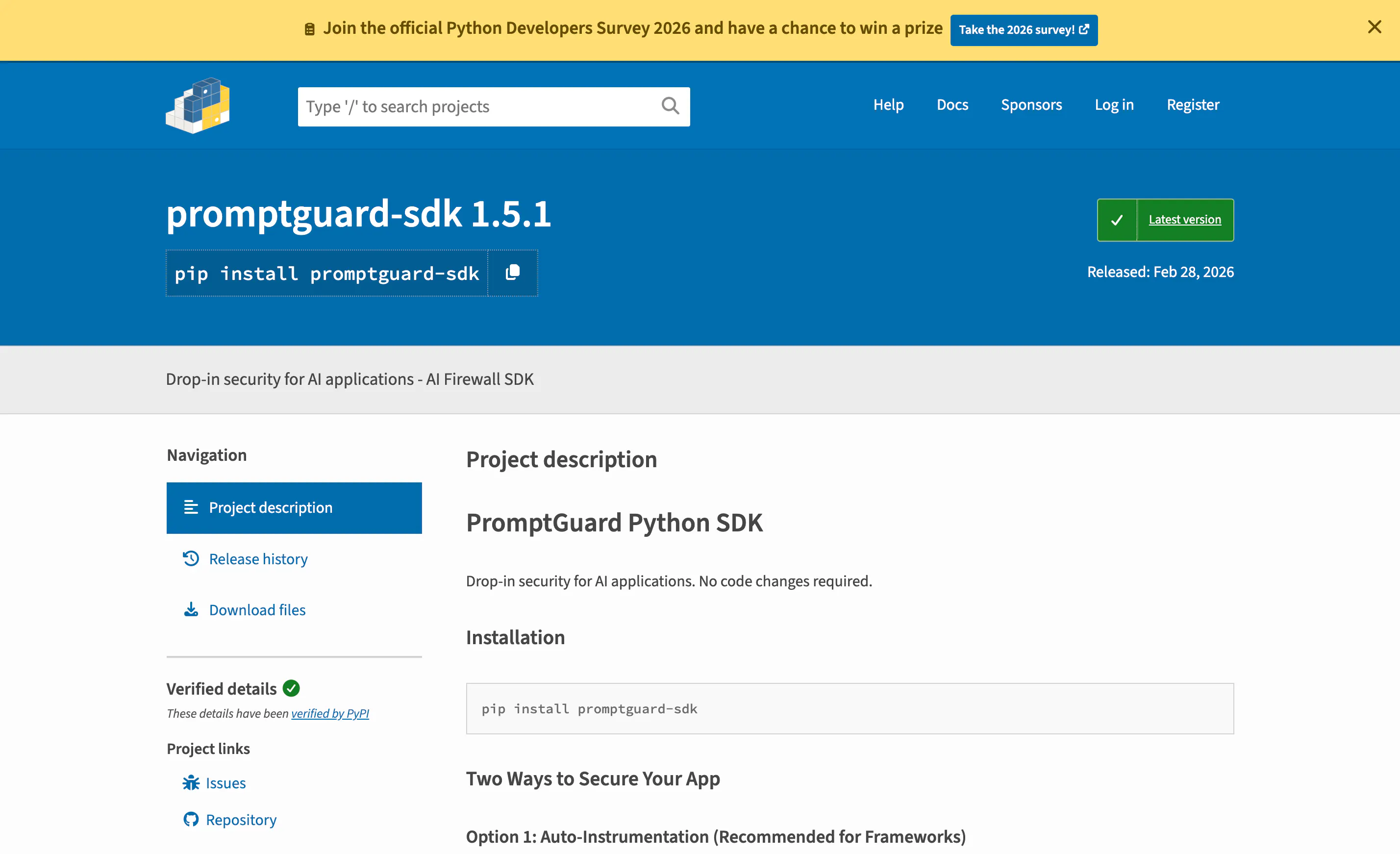Viewport: 1400px width, 854px height.
Task: Dismiss the Python survey banner
Action: tap(1375, 27)
